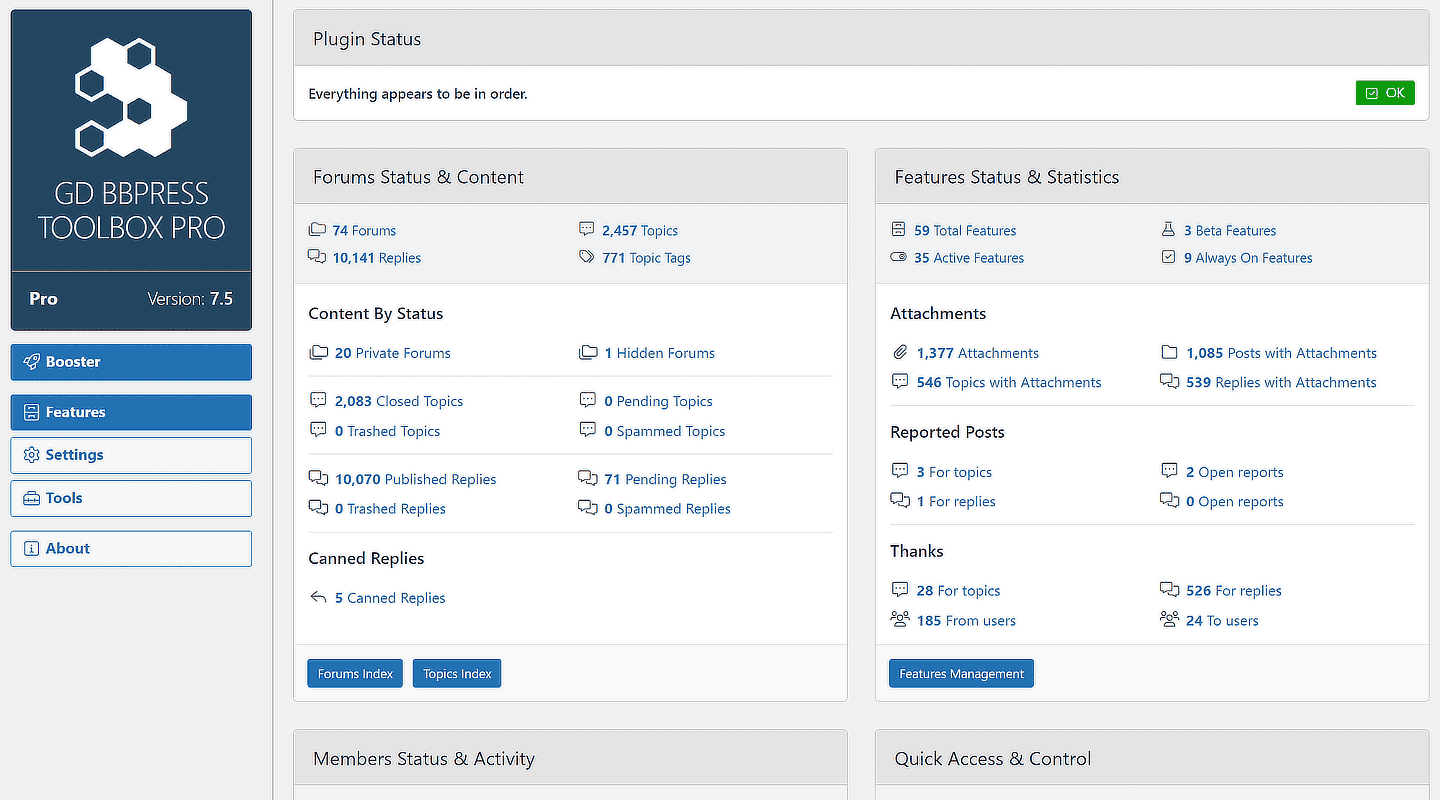1440x800 pixels.
Task: Click the Everything appears to be in order message
Action: coord(418,94)
